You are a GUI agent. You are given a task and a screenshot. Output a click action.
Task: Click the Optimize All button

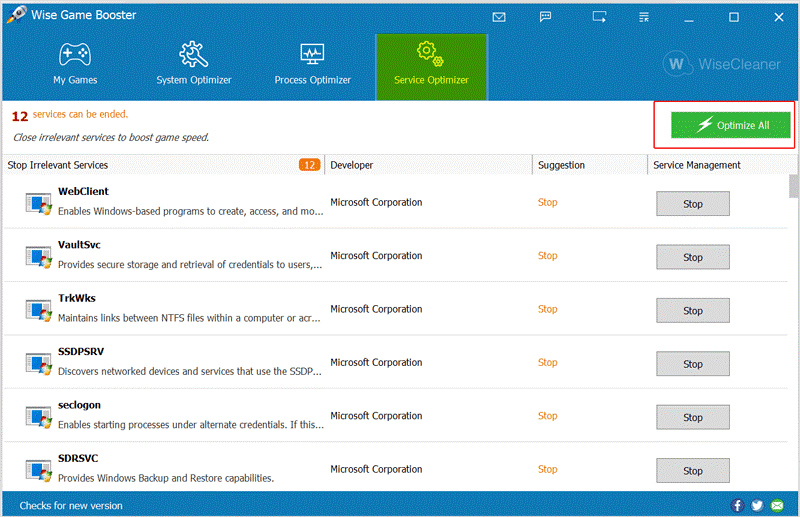[x=731, y=125]
